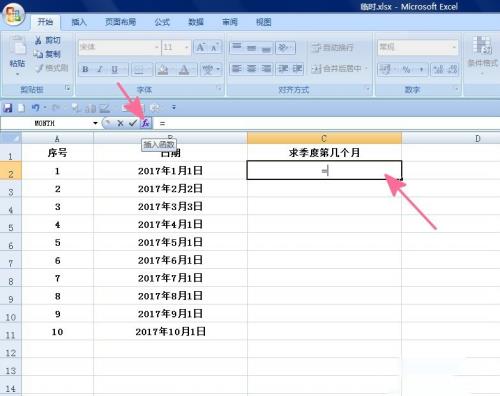The height and width of the screenshot is (396, 500).
Task: Center cell text horizontally
Action: (x=251, y=69)
